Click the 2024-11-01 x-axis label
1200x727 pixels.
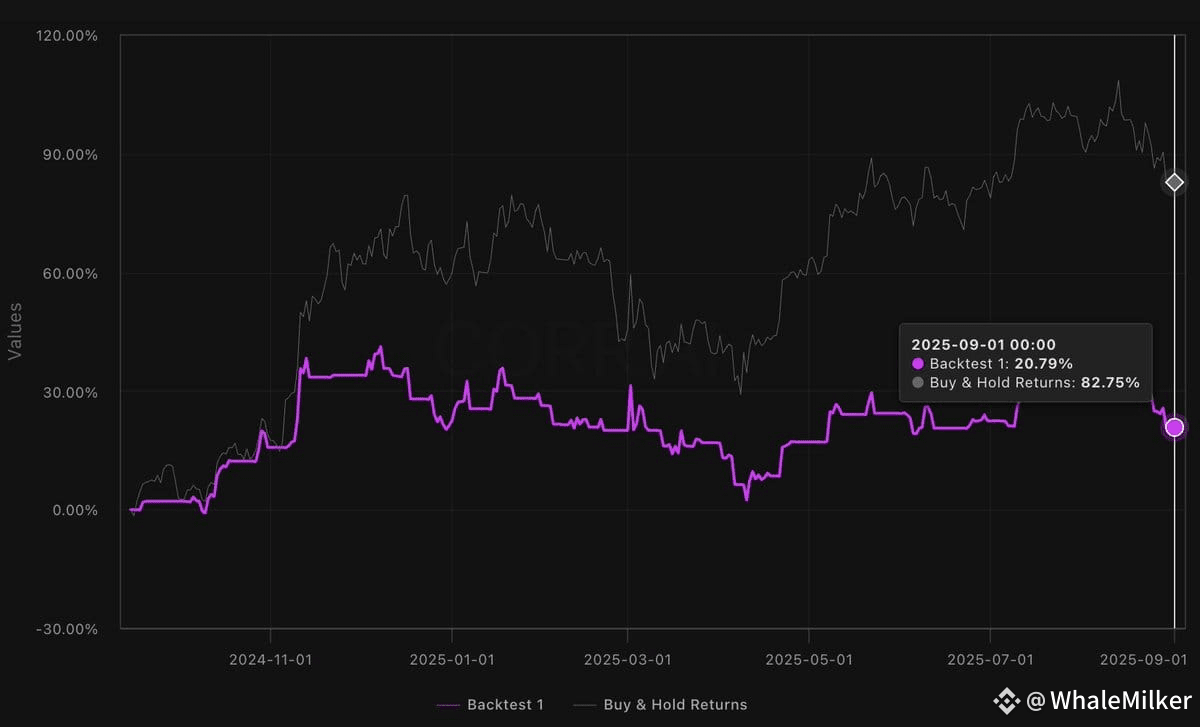click(270, 659)
